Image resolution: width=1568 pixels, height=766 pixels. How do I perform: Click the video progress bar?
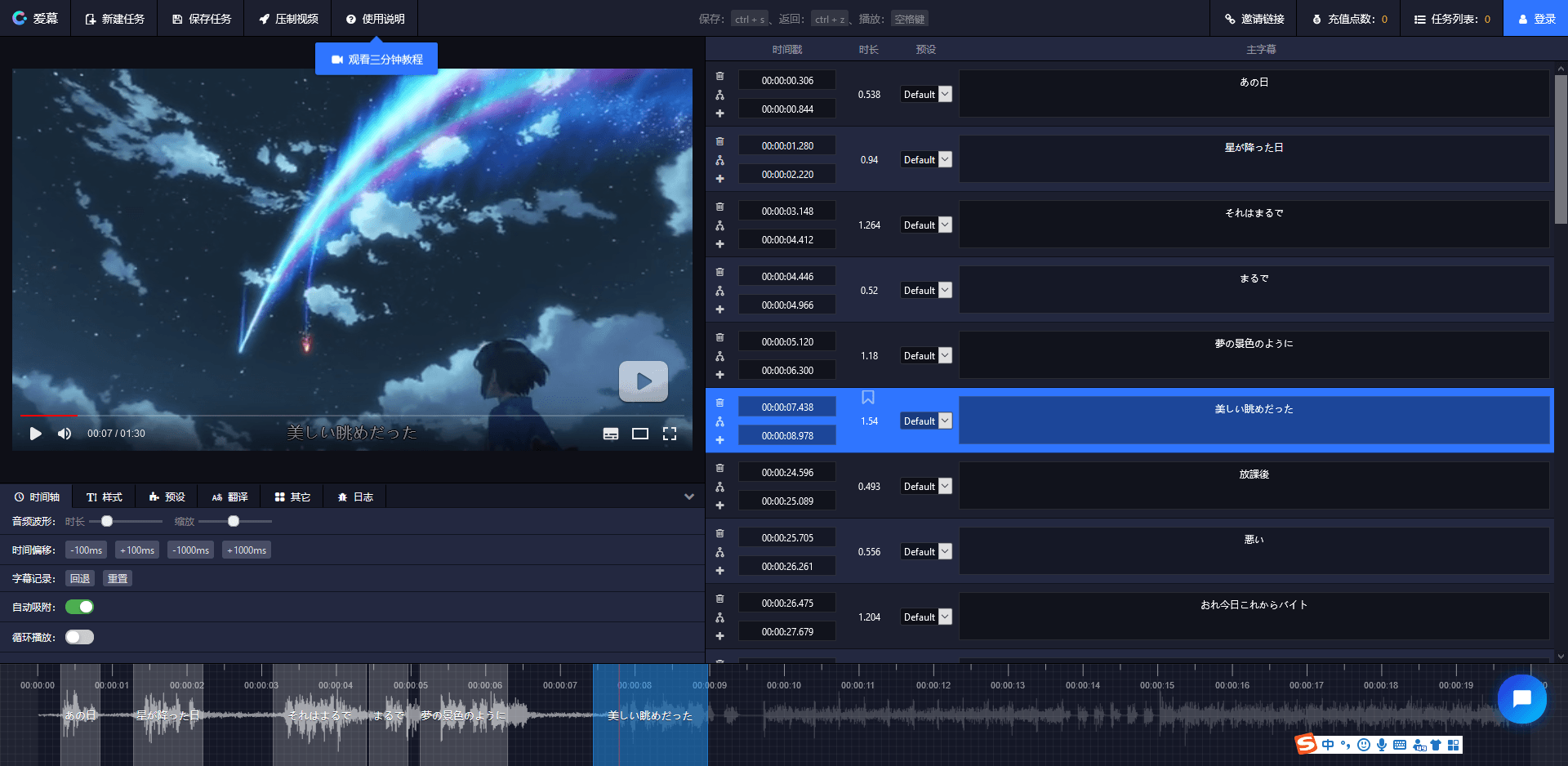click(352, 416)
